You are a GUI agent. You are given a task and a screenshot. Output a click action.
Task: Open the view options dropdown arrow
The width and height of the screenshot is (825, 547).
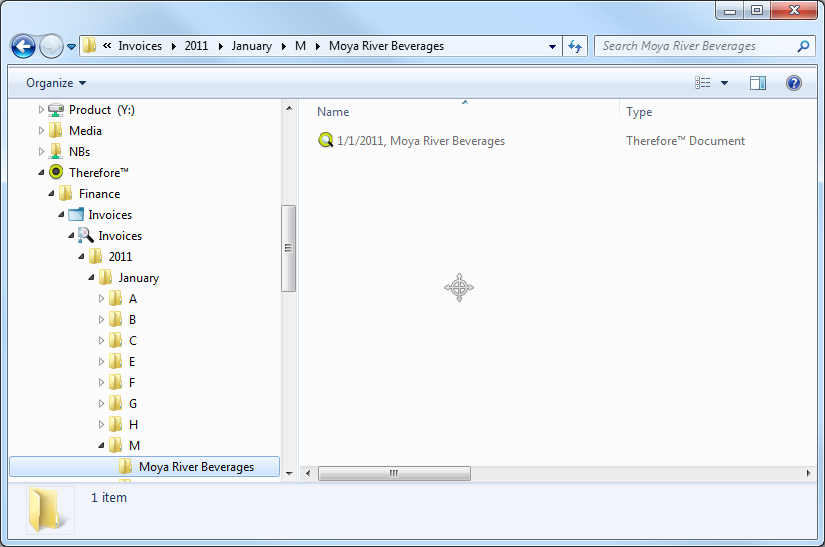[x=724, y=83]
